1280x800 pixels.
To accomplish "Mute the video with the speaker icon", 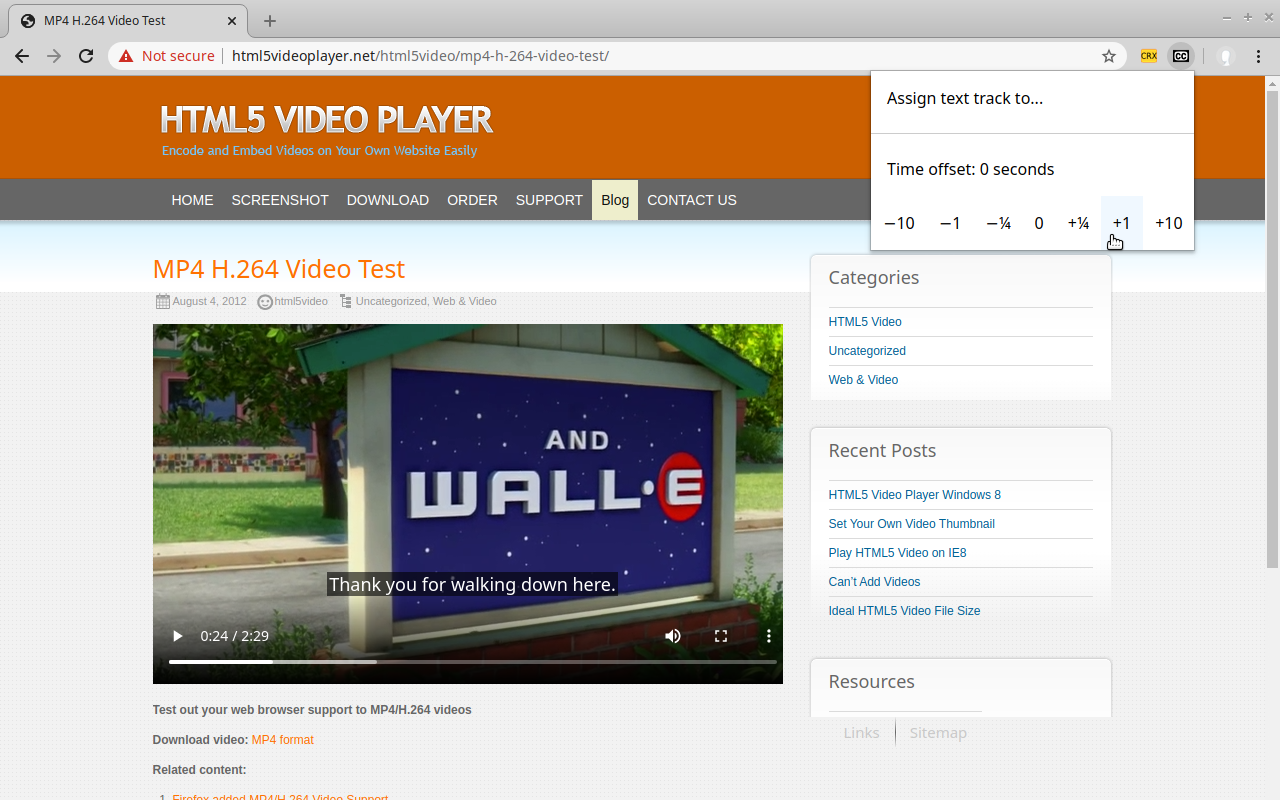I will point(673,636).
